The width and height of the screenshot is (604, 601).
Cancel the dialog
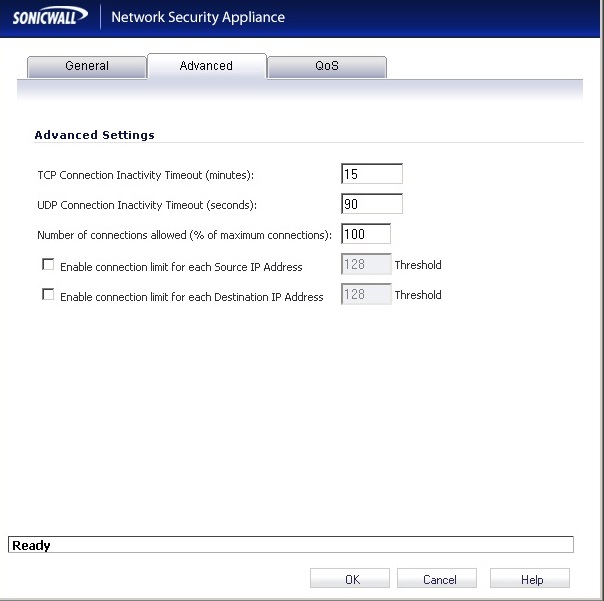pos(437,579)
